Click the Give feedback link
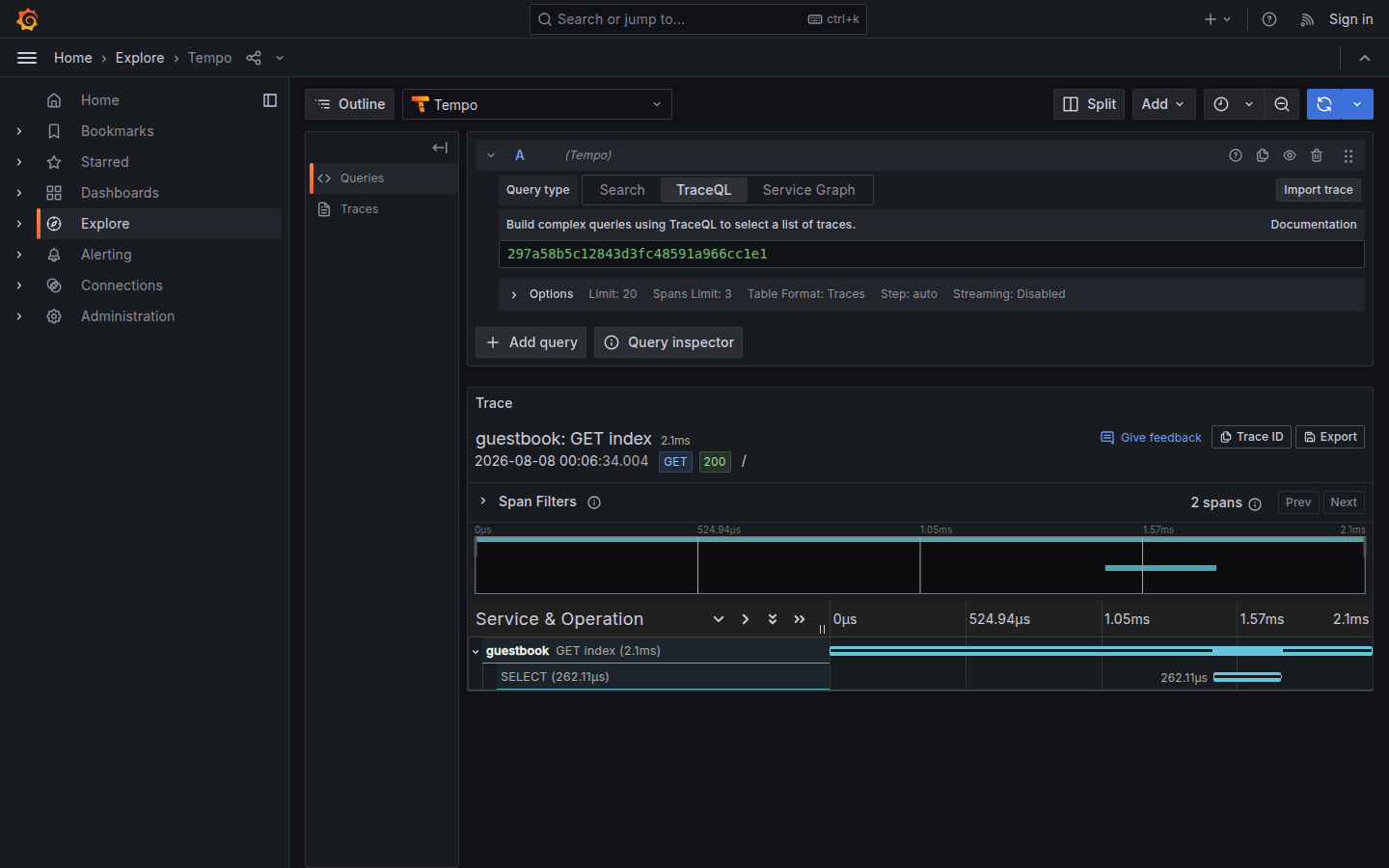This screenshot has height=868, width=1389. pos(1151,438)
